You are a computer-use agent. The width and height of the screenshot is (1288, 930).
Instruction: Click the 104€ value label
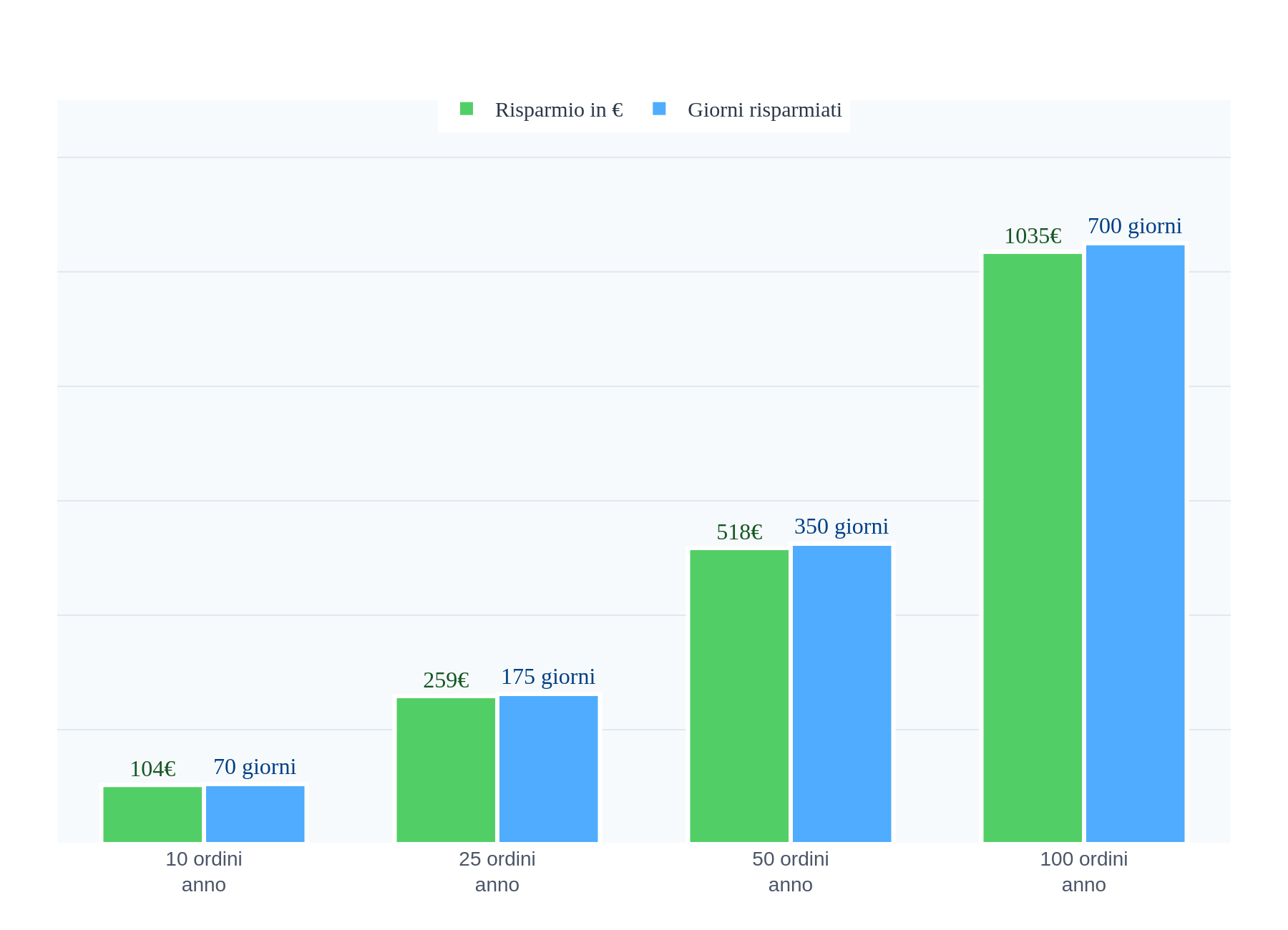pyautogui.click(x=152, y=769)
